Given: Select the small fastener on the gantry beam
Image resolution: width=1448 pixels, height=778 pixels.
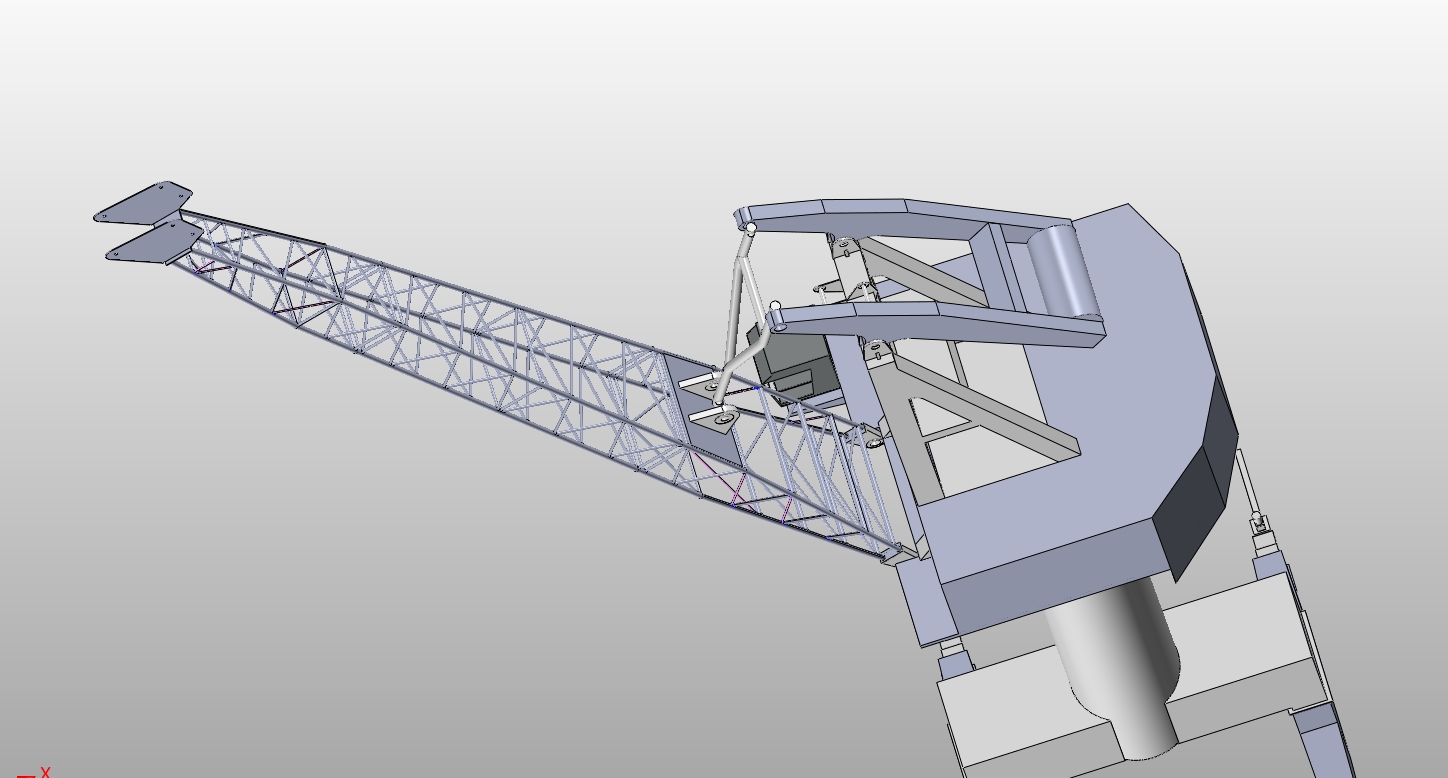Looking at the screenshot, I should 845,243.
